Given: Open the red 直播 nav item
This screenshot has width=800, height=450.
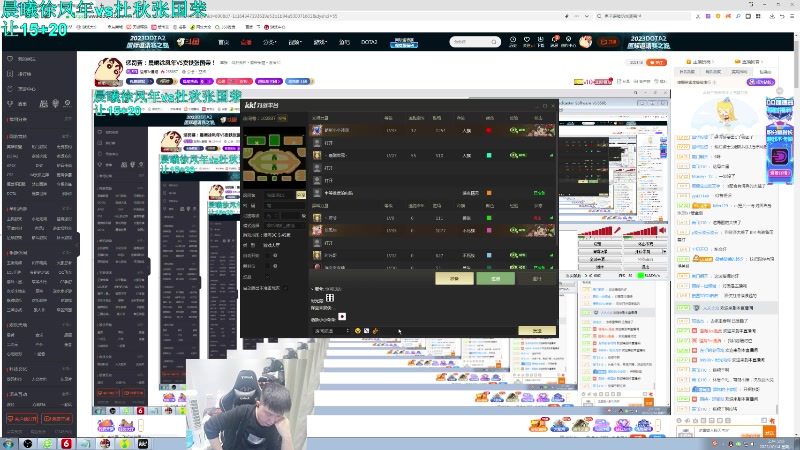Looking at the screenshot, I should click(246, 42).
